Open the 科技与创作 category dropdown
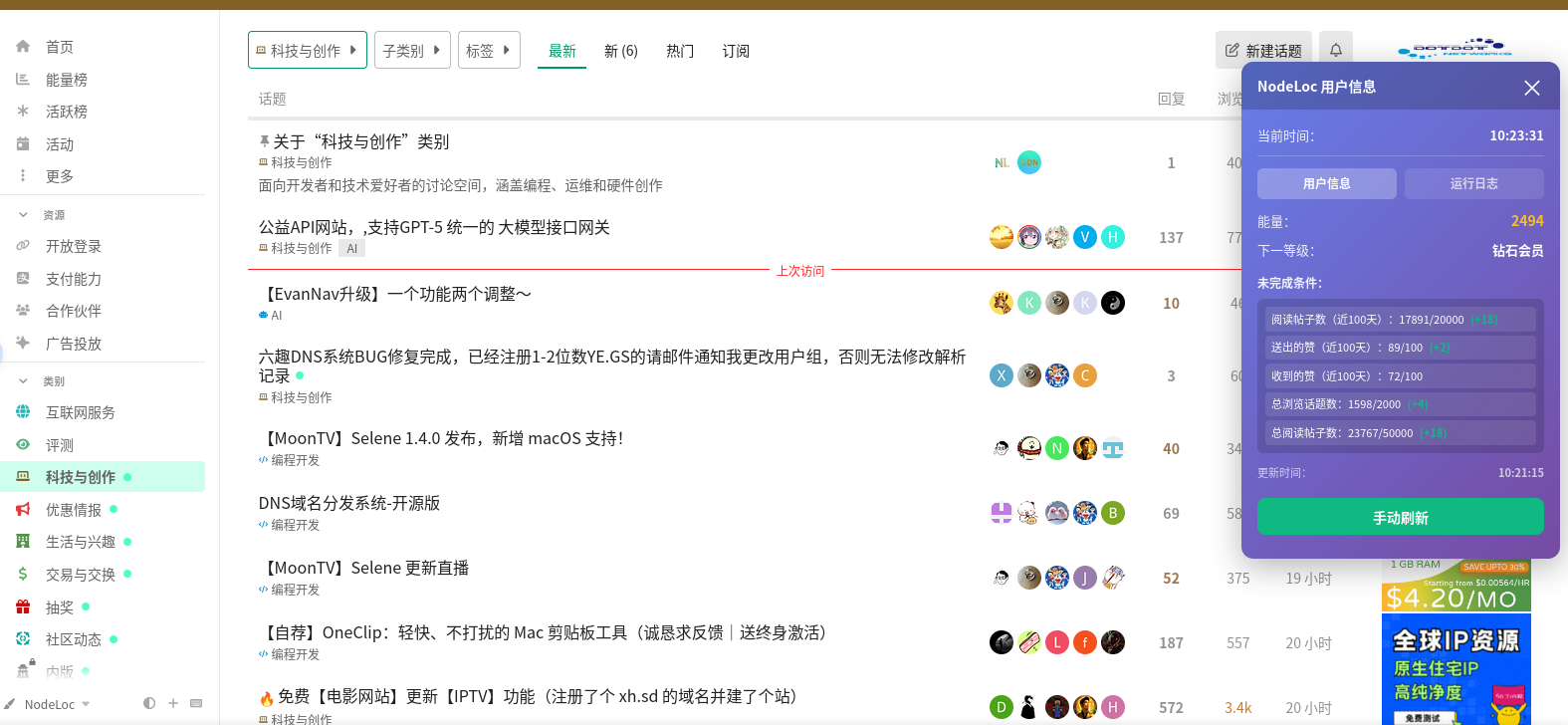This screenshot has height=725, width=1568. [x=307, y=50]
